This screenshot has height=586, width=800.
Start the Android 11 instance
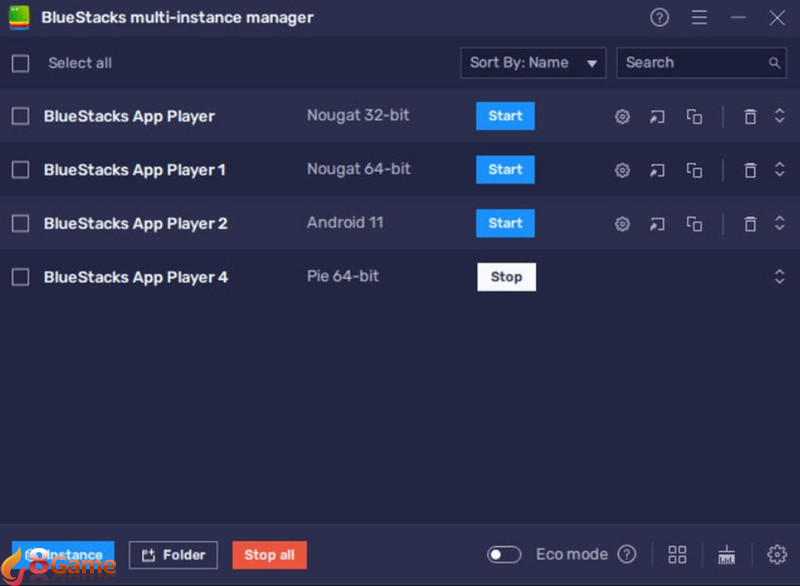[x=505, y=223]
